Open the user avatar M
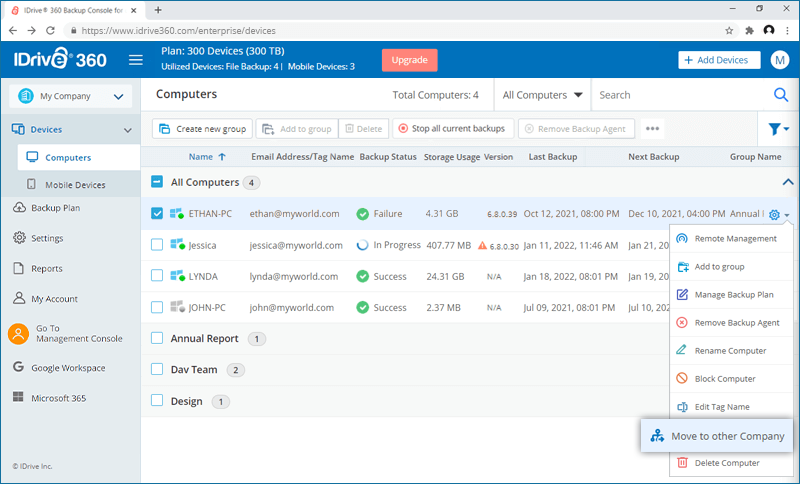The image size is (800, 484). click(780, 60)
